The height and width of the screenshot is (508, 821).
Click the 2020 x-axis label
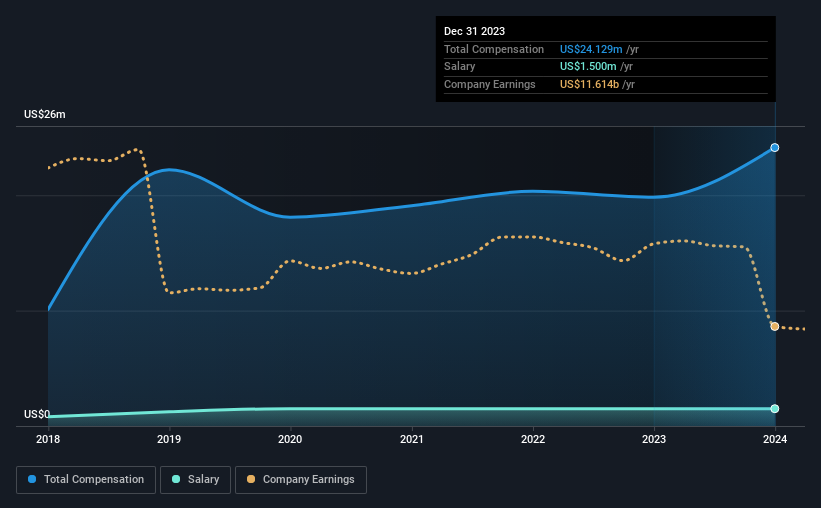click(x=290, y=439)
